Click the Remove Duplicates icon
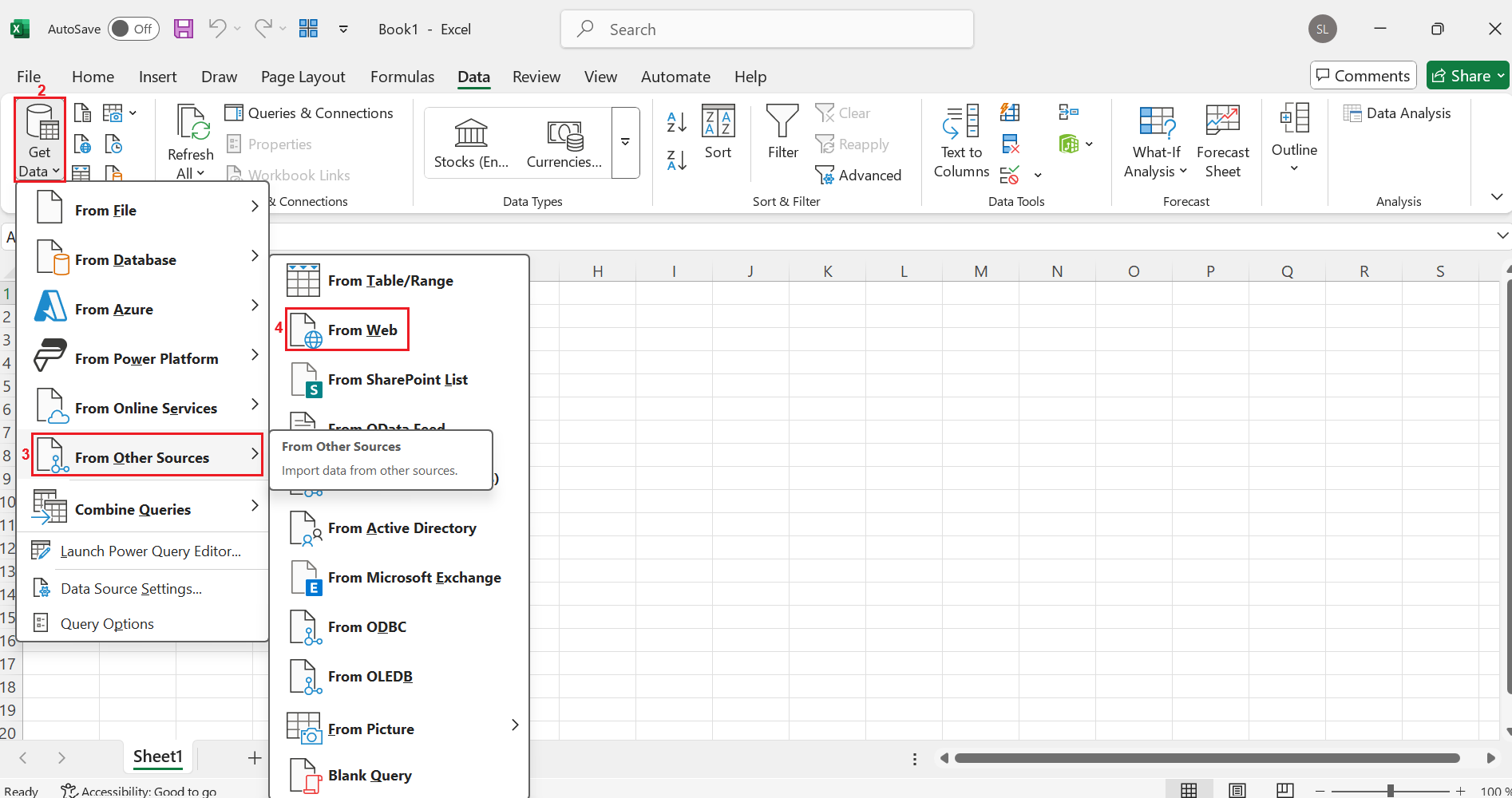Image resolution: width=1512 pixels, height=798 pixels. click(x=1010, y=144)
